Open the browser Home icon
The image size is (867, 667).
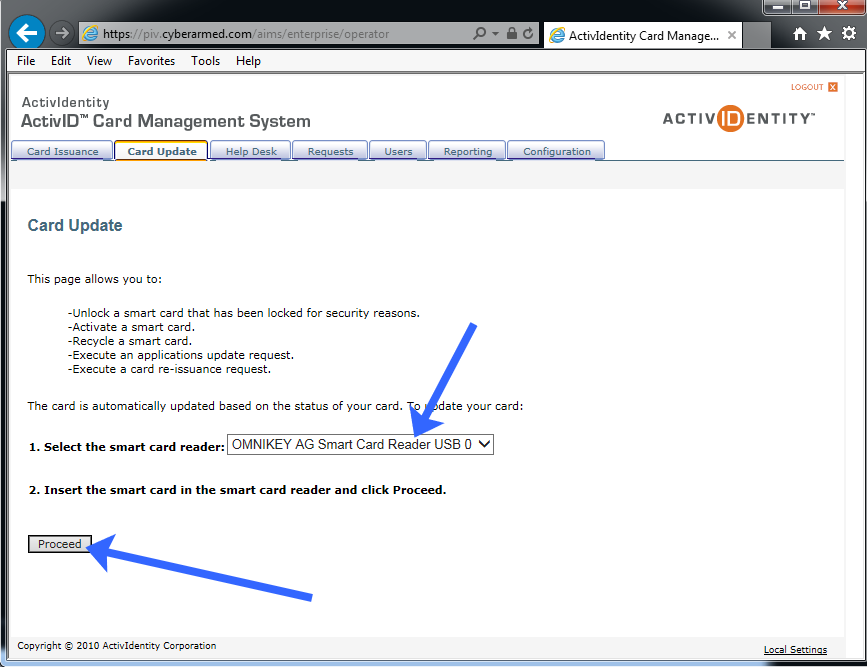click(800, 34)
